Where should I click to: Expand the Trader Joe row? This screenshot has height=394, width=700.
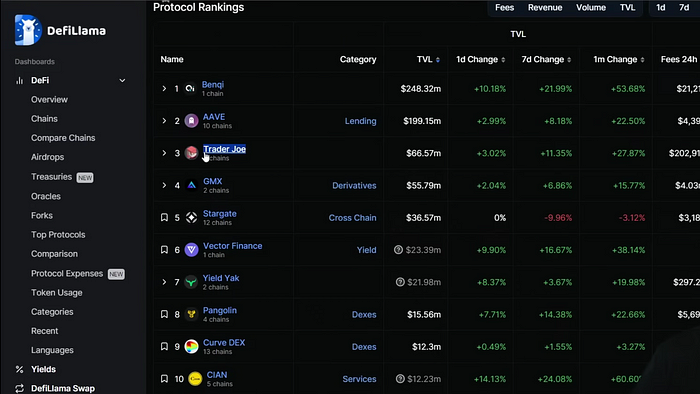click(x=164, y=153)
